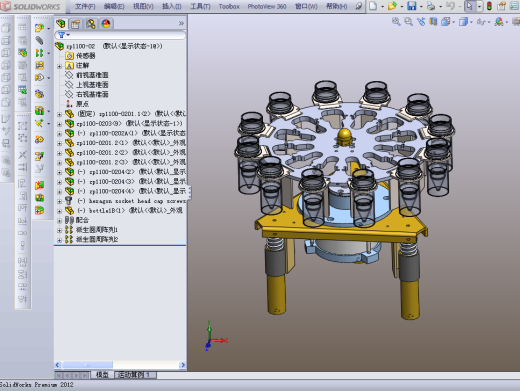
Task: Expand the 配合 mates folder
Action: [x=59, y=221]
